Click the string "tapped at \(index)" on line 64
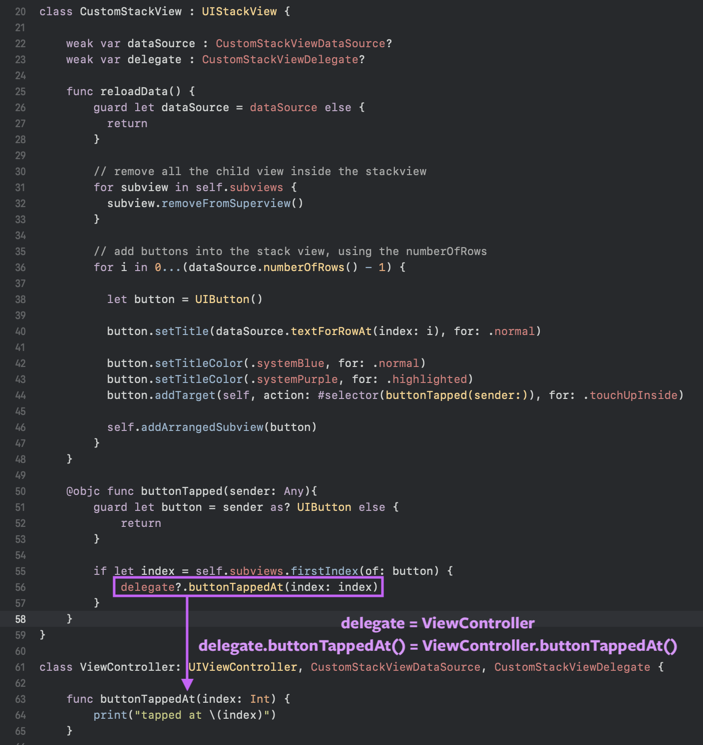The width and height of the screenshot is (703, 745). 202,715
